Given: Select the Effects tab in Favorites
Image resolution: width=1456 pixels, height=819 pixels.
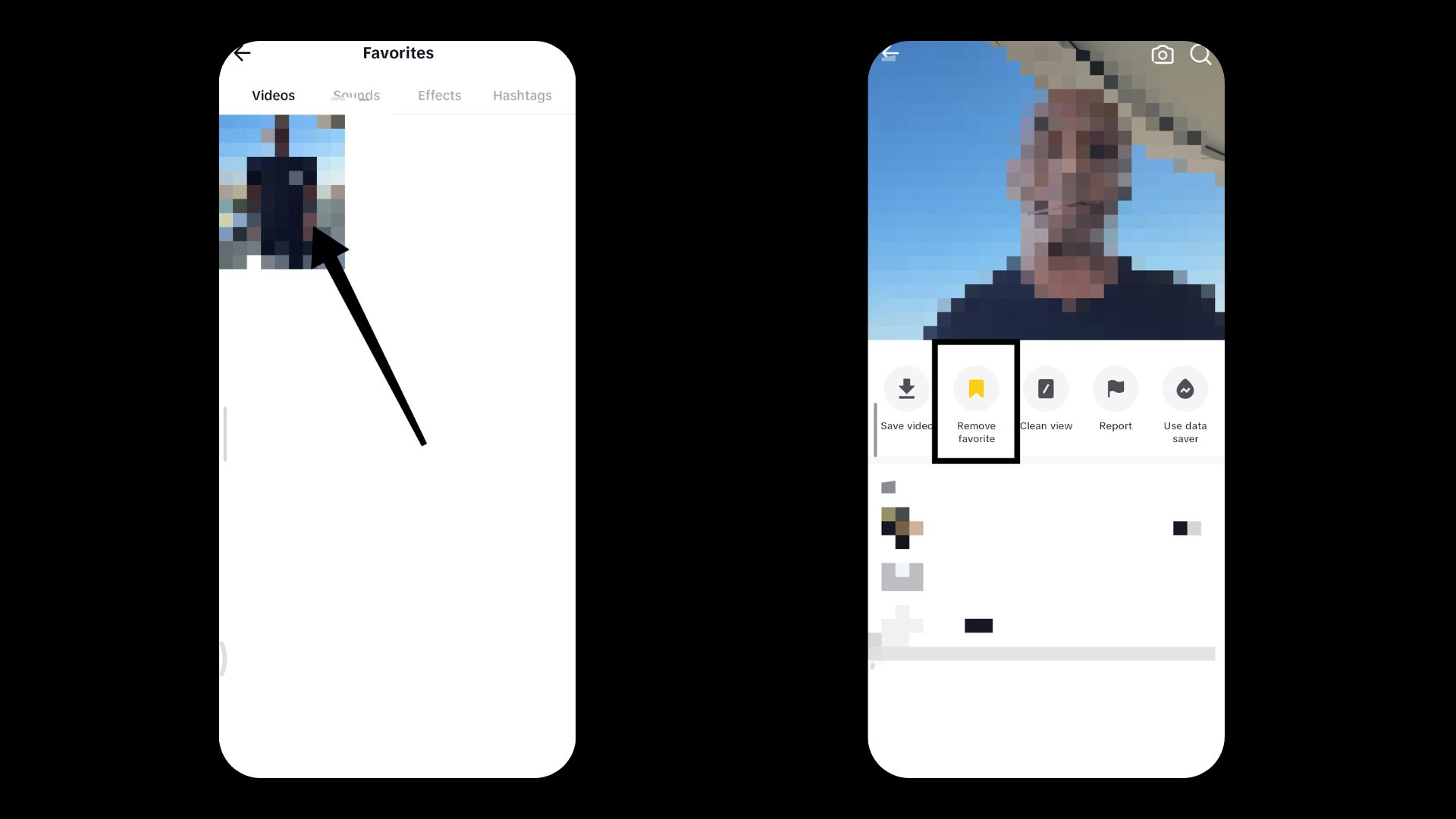Looking at the screenshot, I should 439,95.
